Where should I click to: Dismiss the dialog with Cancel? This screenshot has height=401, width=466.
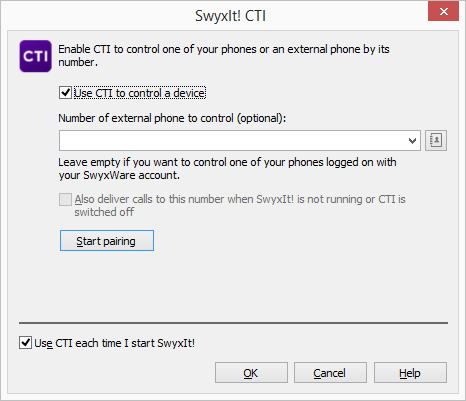(x=330, y=373)
